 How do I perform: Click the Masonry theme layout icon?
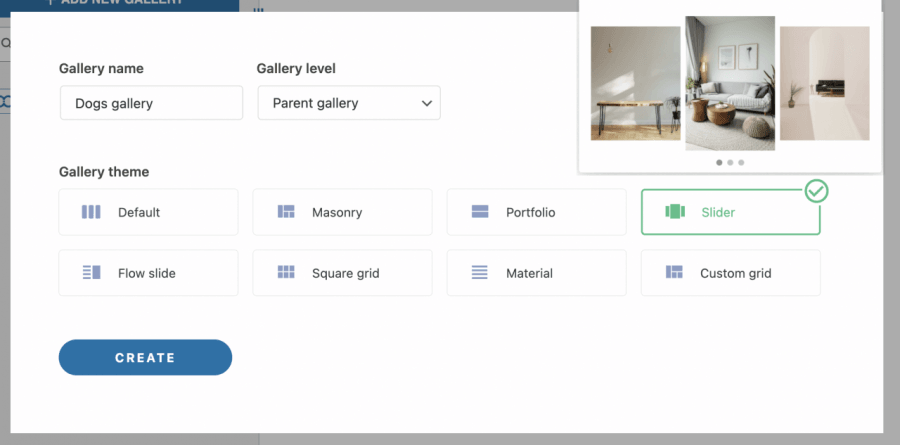(x=286, y=212)
